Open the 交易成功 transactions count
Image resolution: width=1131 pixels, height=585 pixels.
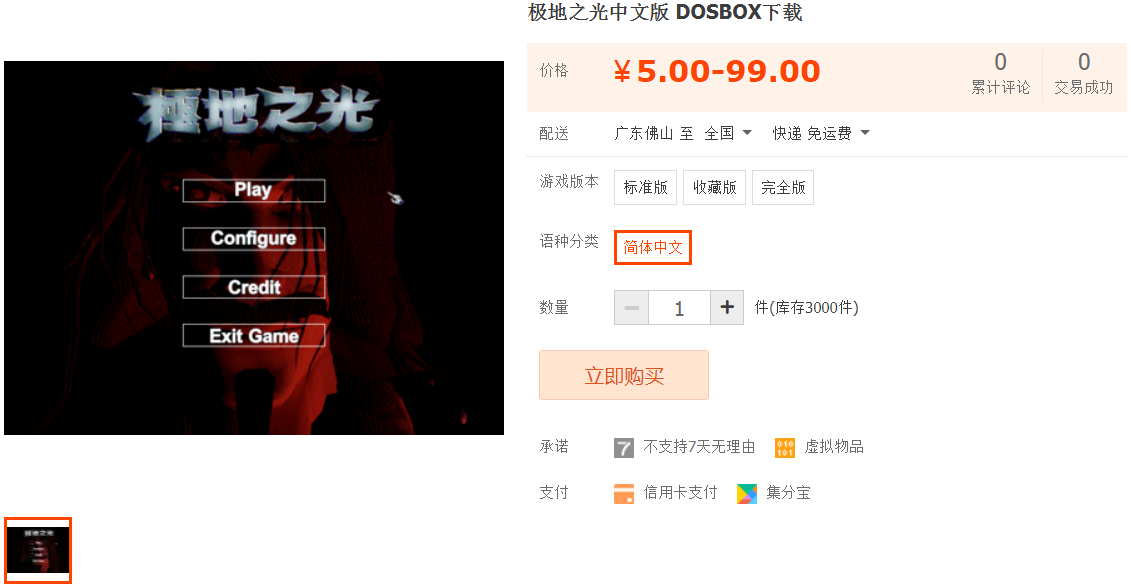tap(1083, 73)
